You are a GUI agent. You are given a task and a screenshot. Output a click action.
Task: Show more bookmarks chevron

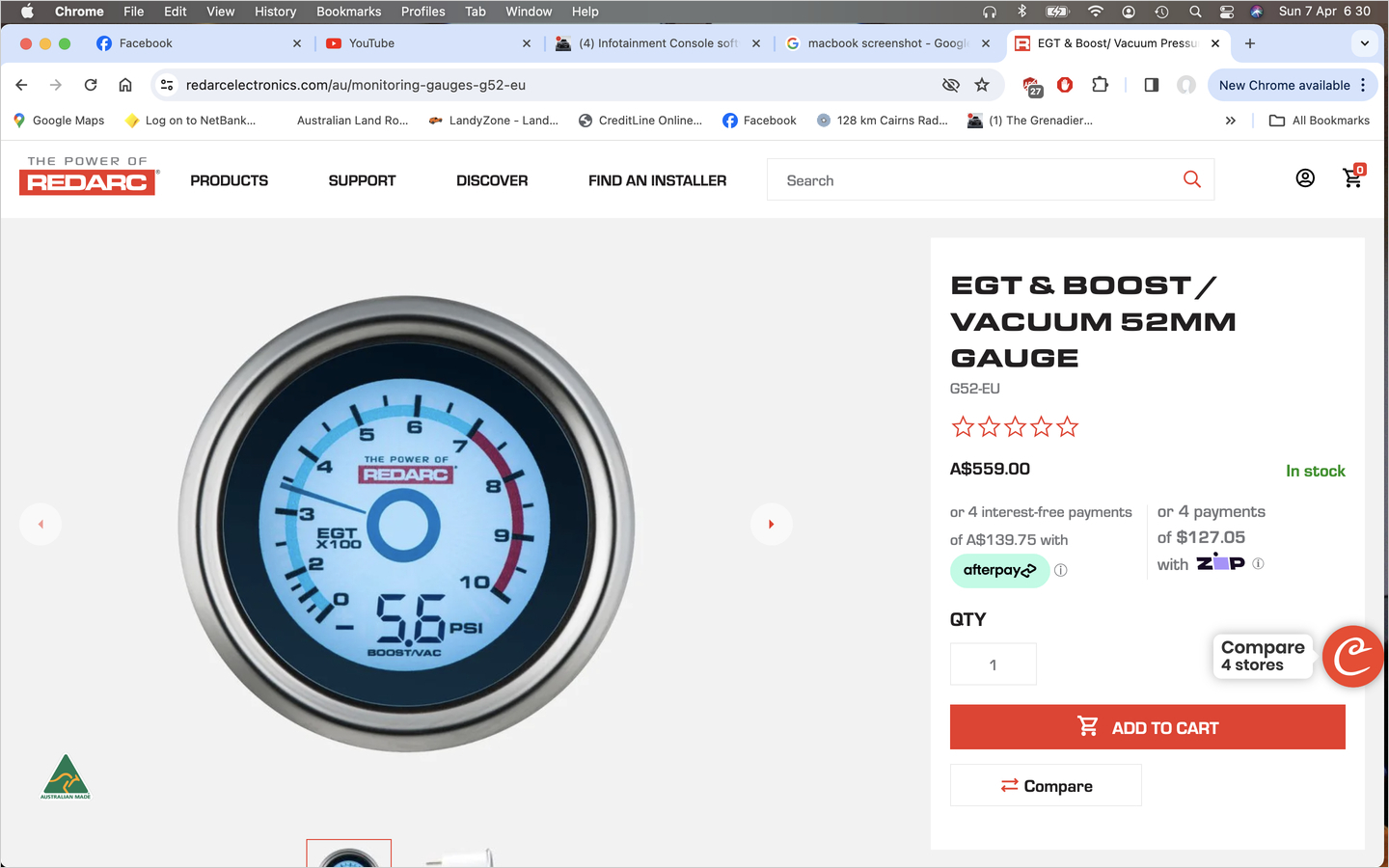click(1231, 121)
